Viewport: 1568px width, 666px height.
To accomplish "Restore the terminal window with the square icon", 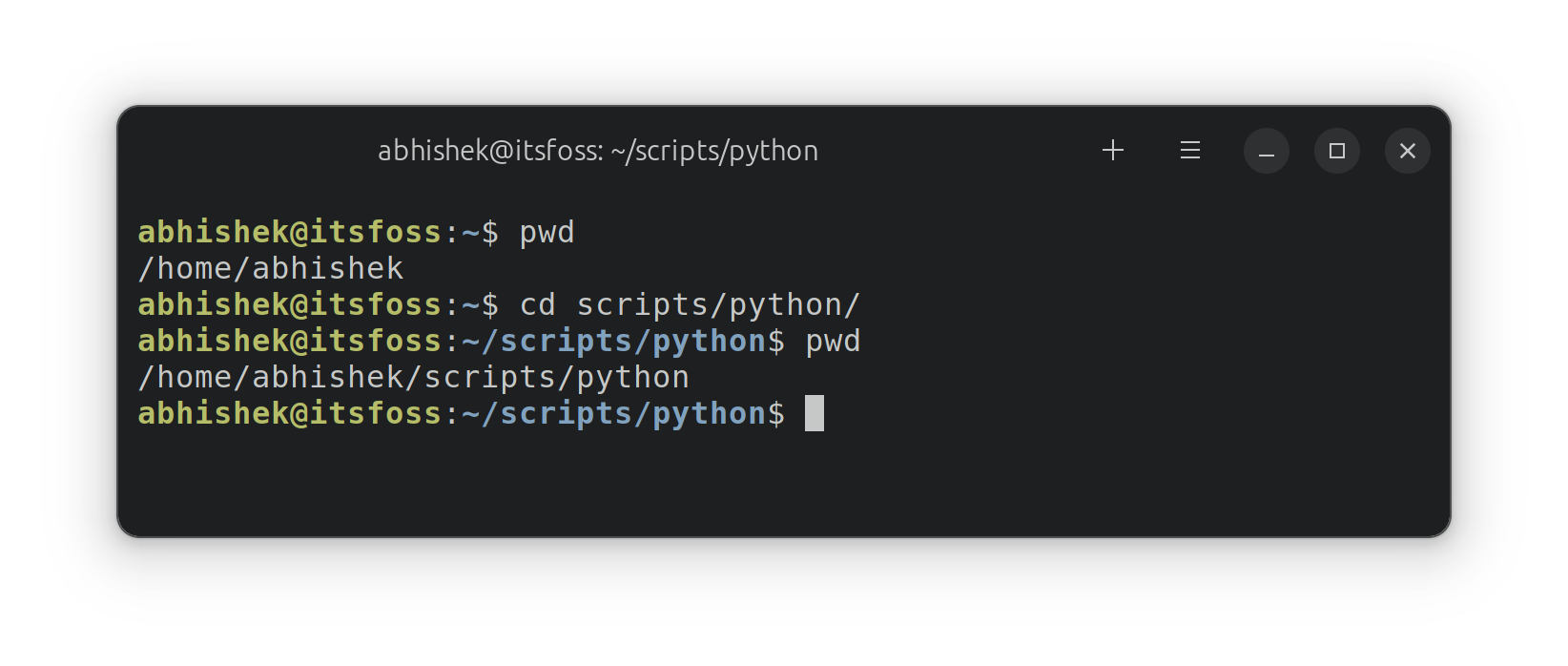I will 1337,150.
